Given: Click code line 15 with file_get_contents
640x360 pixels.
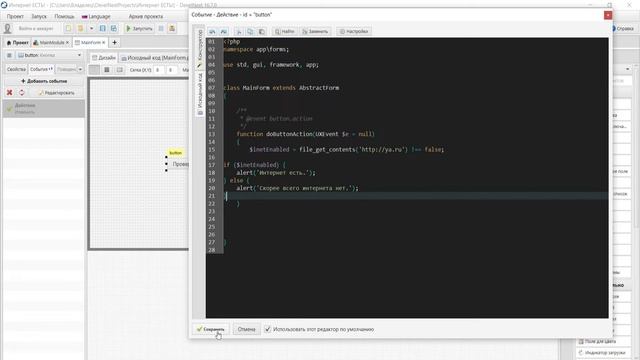Looking at the screenshot, I should coord(346,149).
